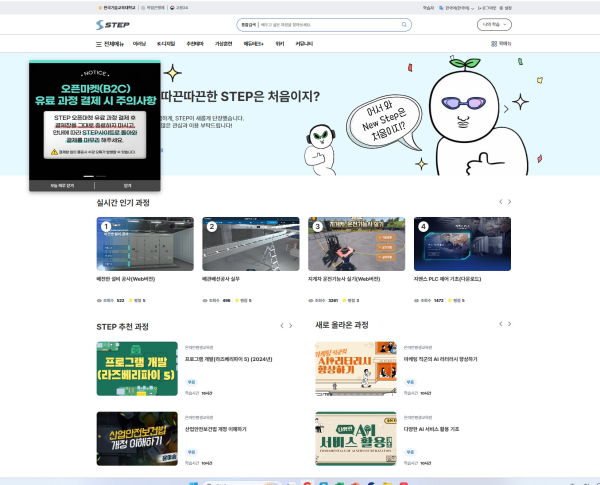Select the first slide indicator in notice popup
The image size is (600, 485).
coord(89,176)
